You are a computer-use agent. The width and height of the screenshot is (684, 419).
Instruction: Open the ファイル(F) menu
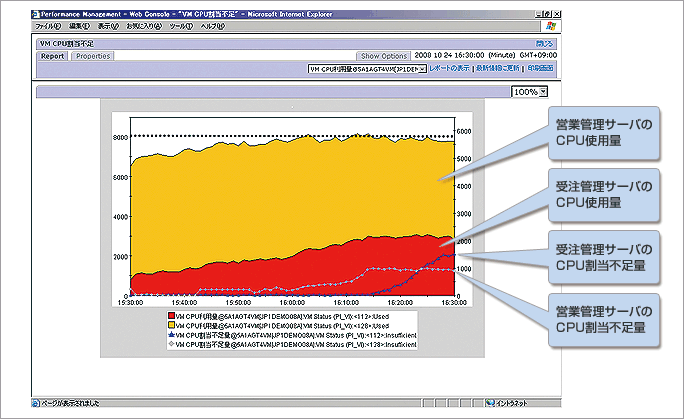(48, 26)
